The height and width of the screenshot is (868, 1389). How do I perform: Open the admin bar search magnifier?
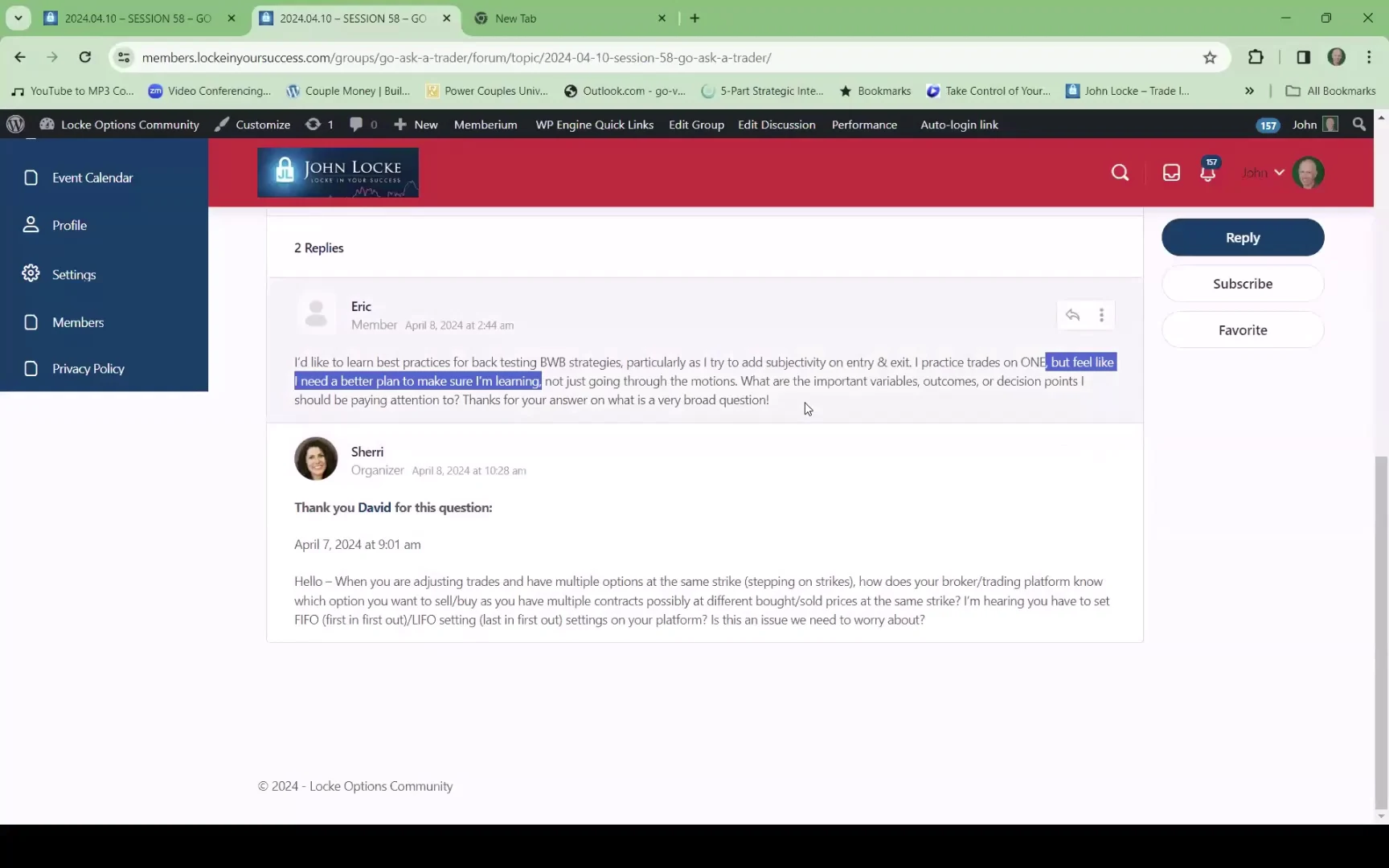click(1358, 125)
